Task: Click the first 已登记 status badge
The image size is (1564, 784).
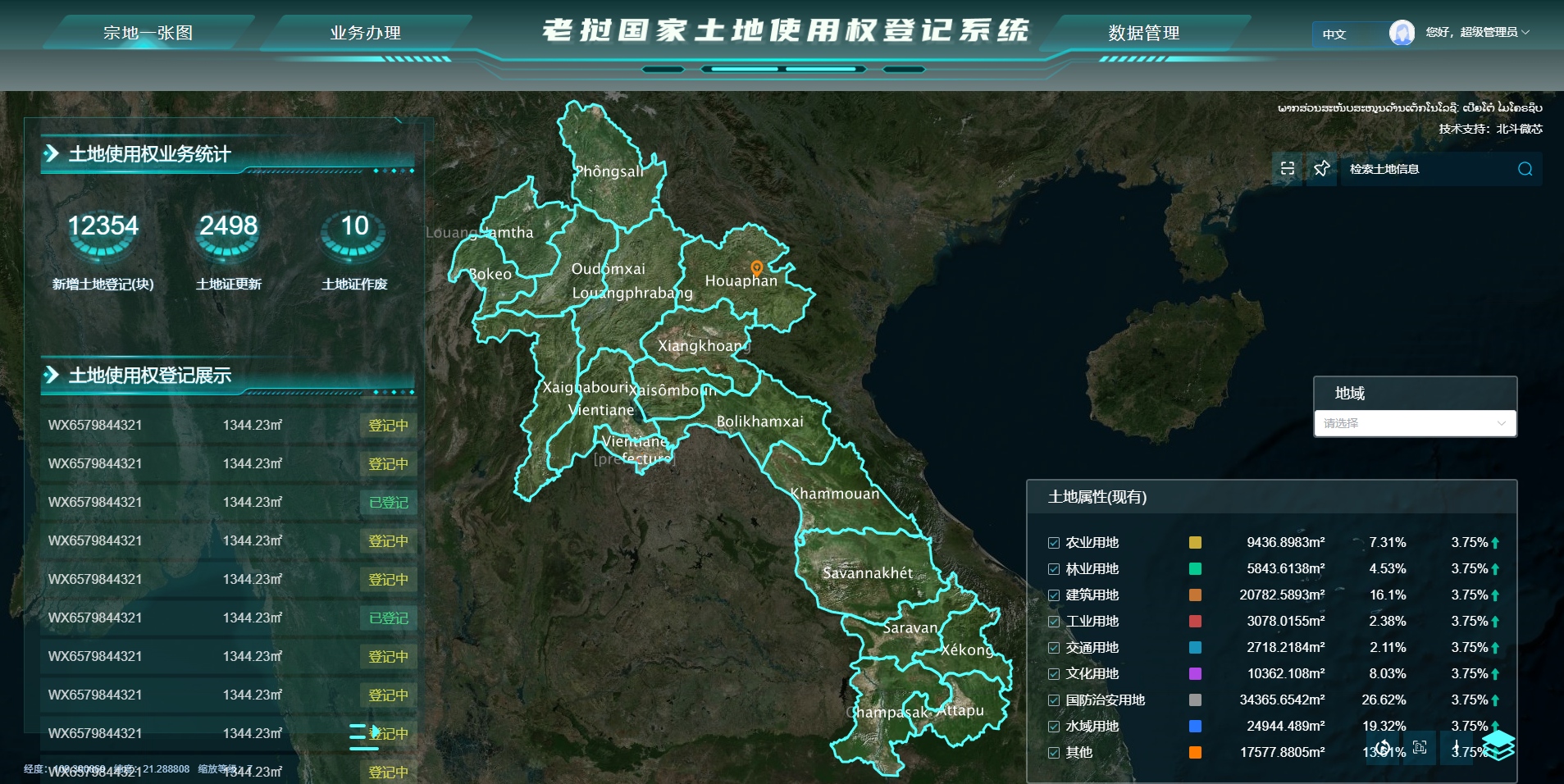Action: [x=388, y=502]
